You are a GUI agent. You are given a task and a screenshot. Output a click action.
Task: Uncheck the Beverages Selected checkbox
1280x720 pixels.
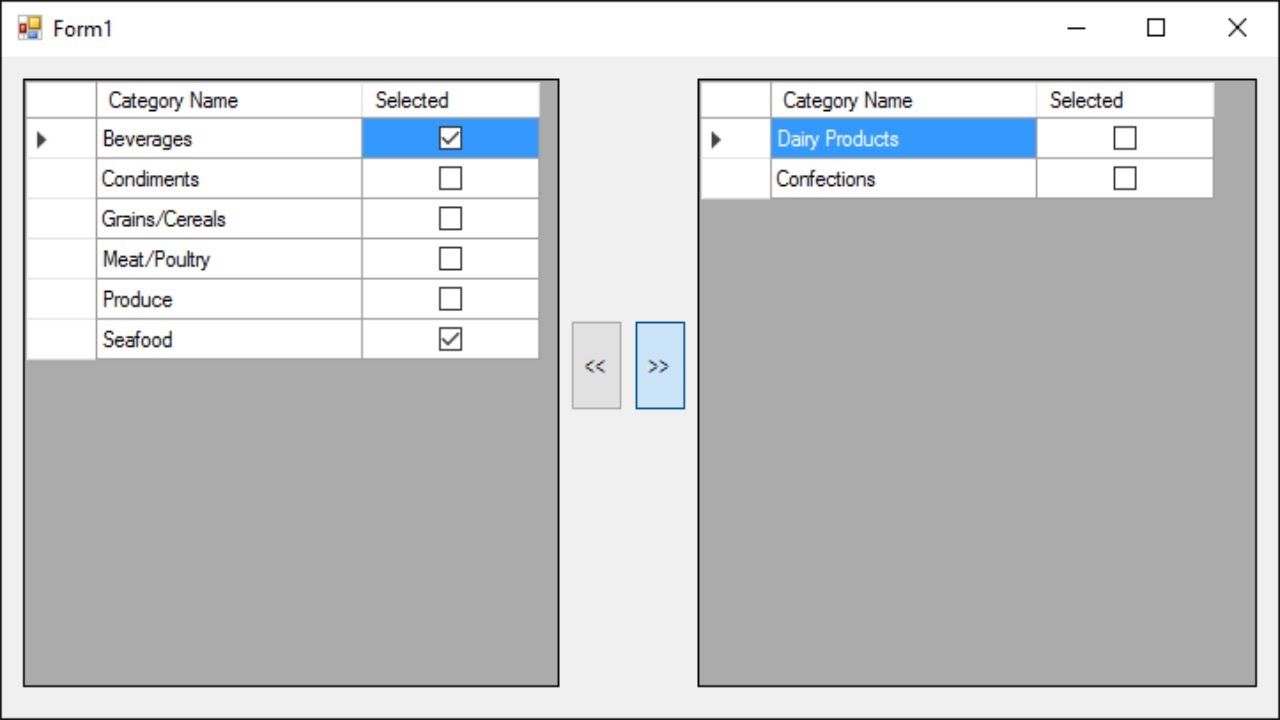click(x=450, y=138)
